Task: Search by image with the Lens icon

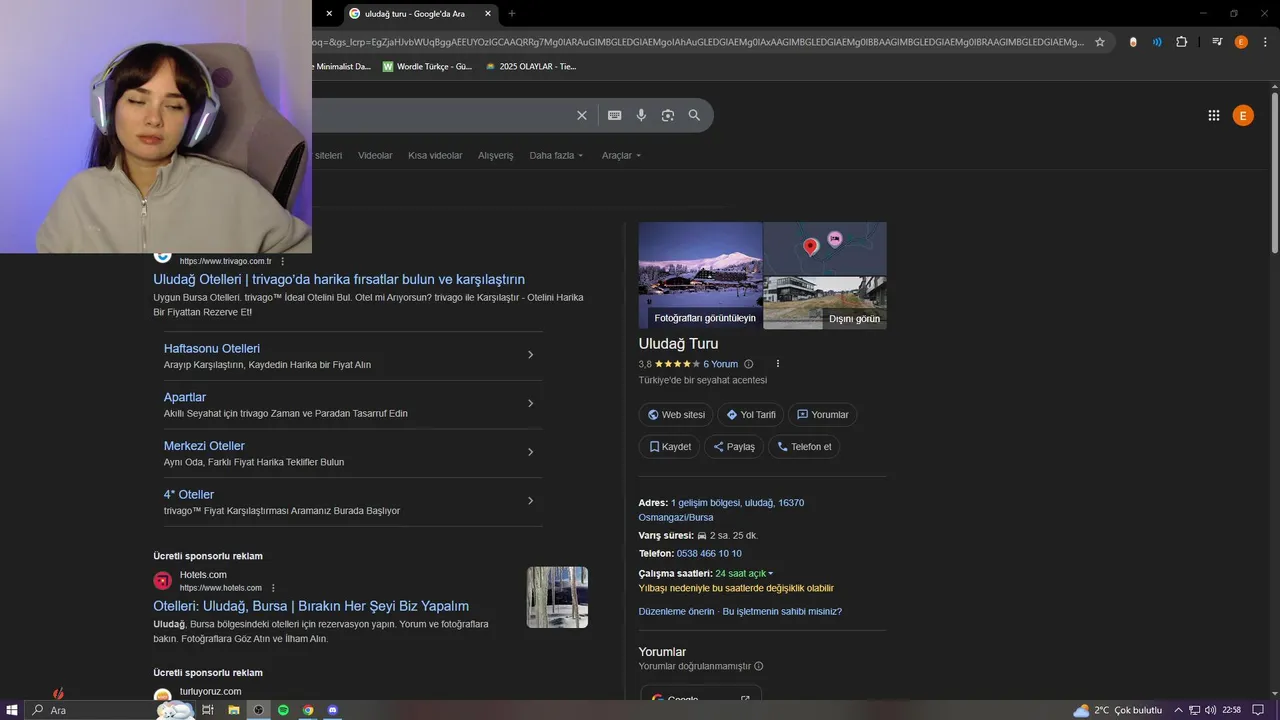Action: (668, 115)
